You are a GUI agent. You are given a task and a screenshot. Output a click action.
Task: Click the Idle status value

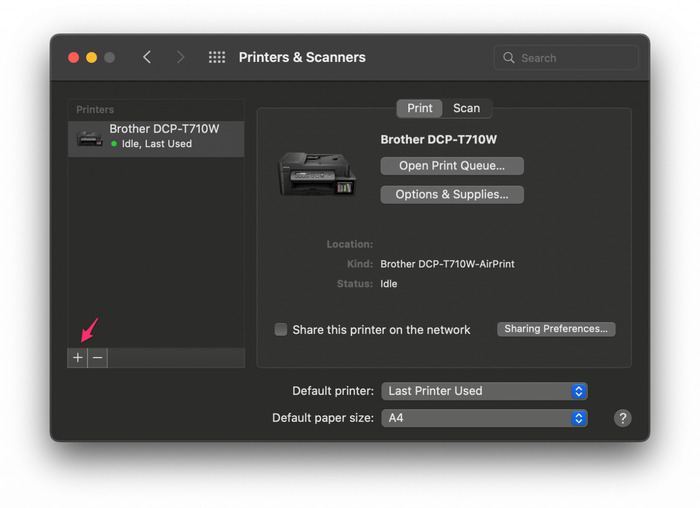coord(388,284)
